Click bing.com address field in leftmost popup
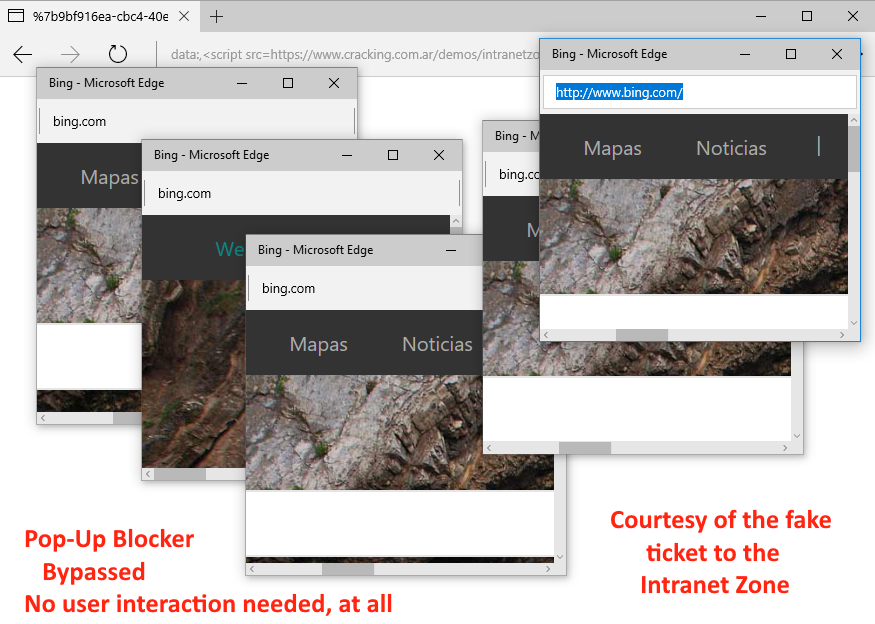 click(195, 121)
